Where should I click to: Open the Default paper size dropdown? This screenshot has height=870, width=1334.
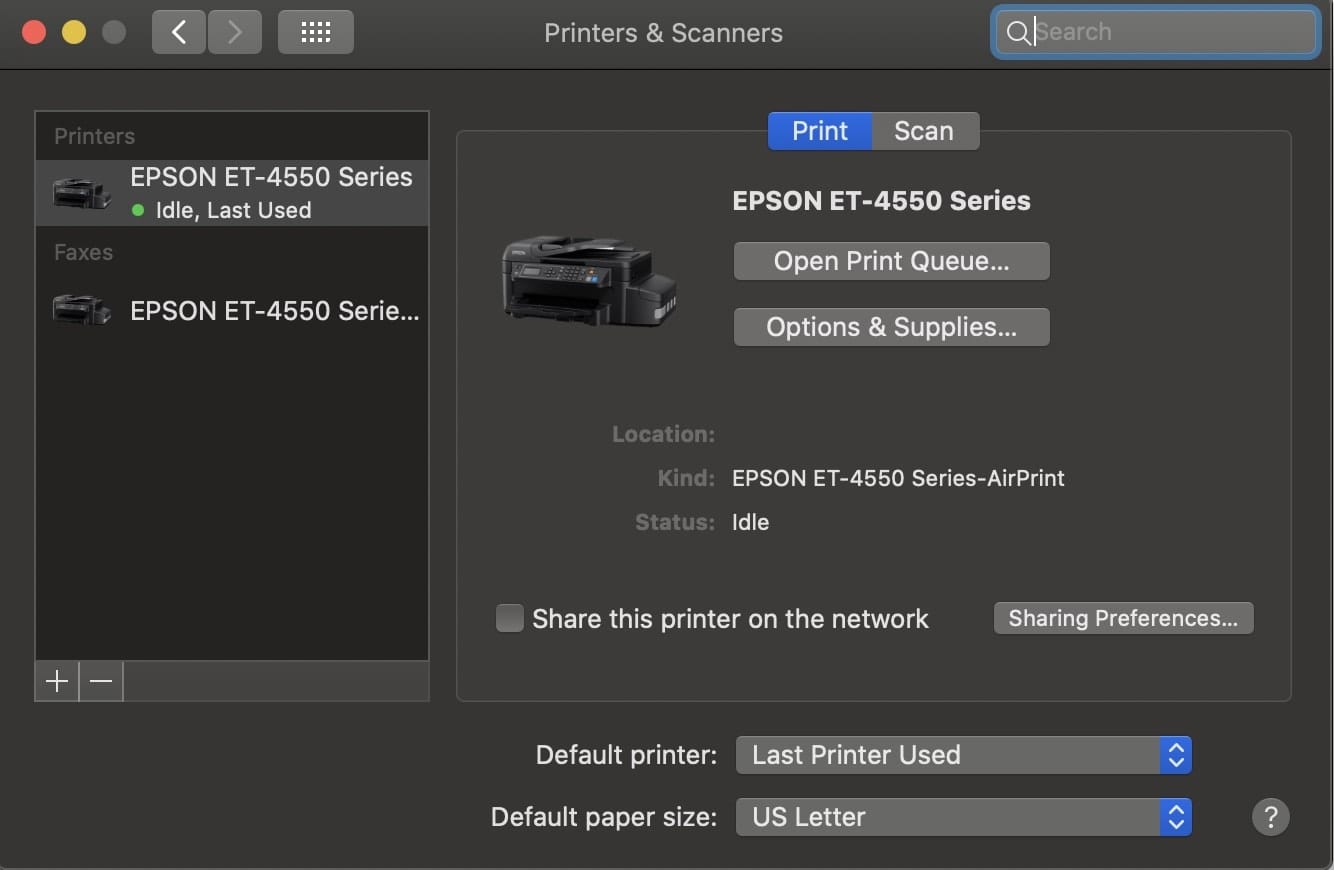963,817
